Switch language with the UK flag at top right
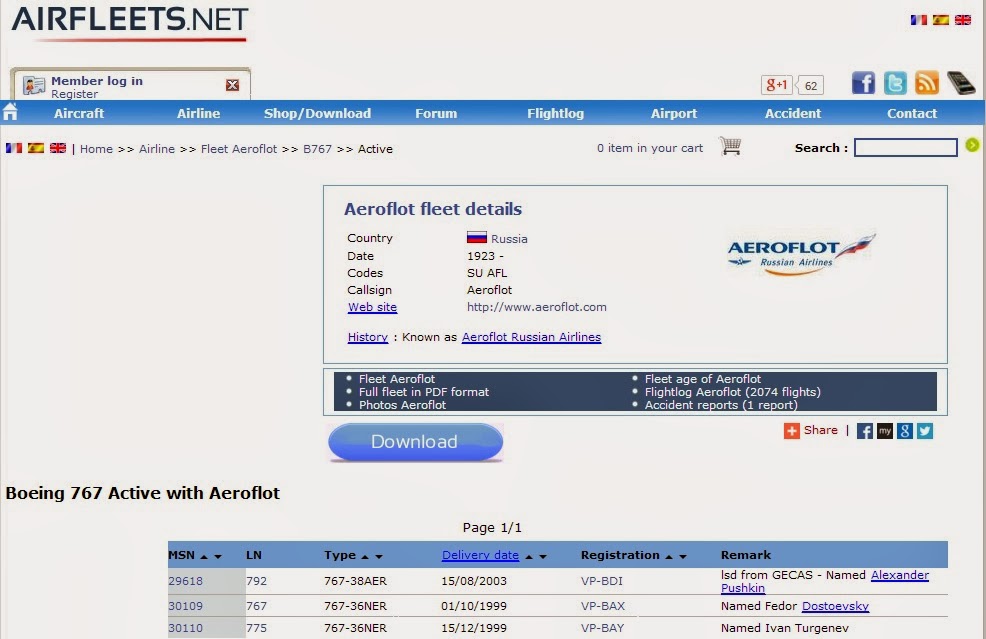The image size is (986, 639). [963, 20]
